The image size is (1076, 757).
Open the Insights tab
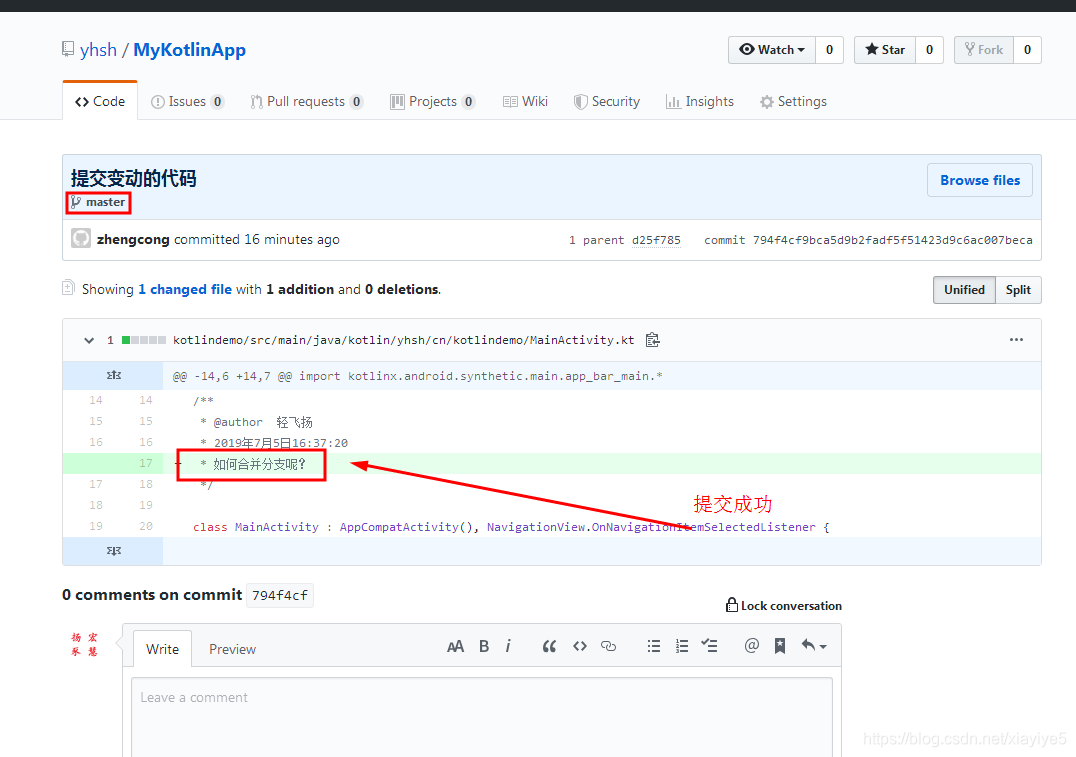[700, 102]
